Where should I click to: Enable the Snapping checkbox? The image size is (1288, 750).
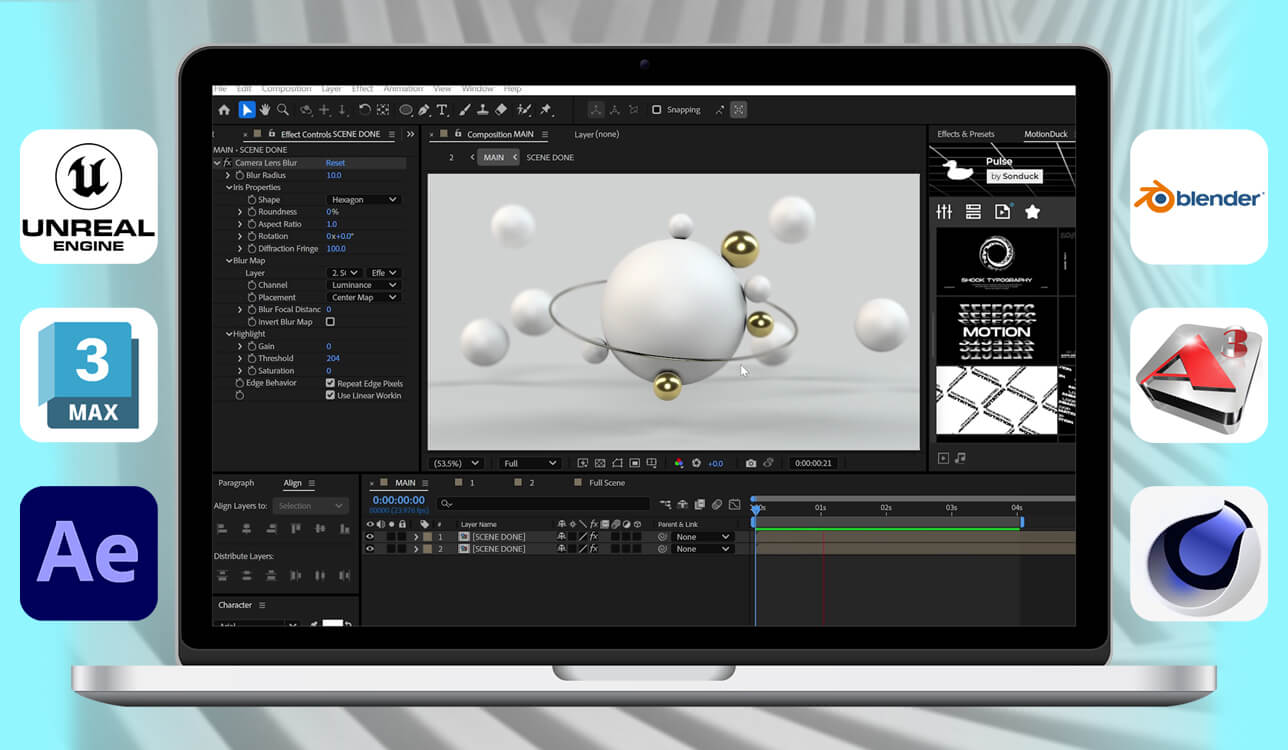pyautogui.click(x=657, y=110)
